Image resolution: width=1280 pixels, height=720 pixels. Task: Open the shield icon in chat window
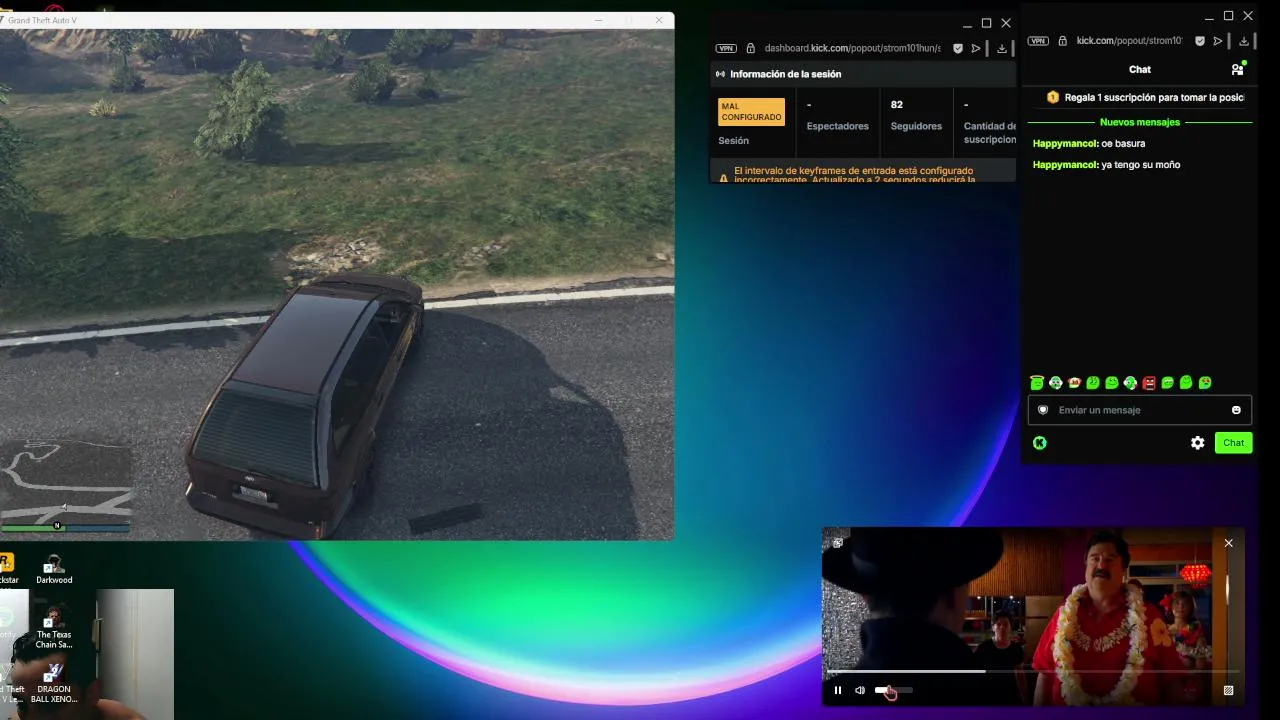pyautogui.click(x=1200, y=41)
